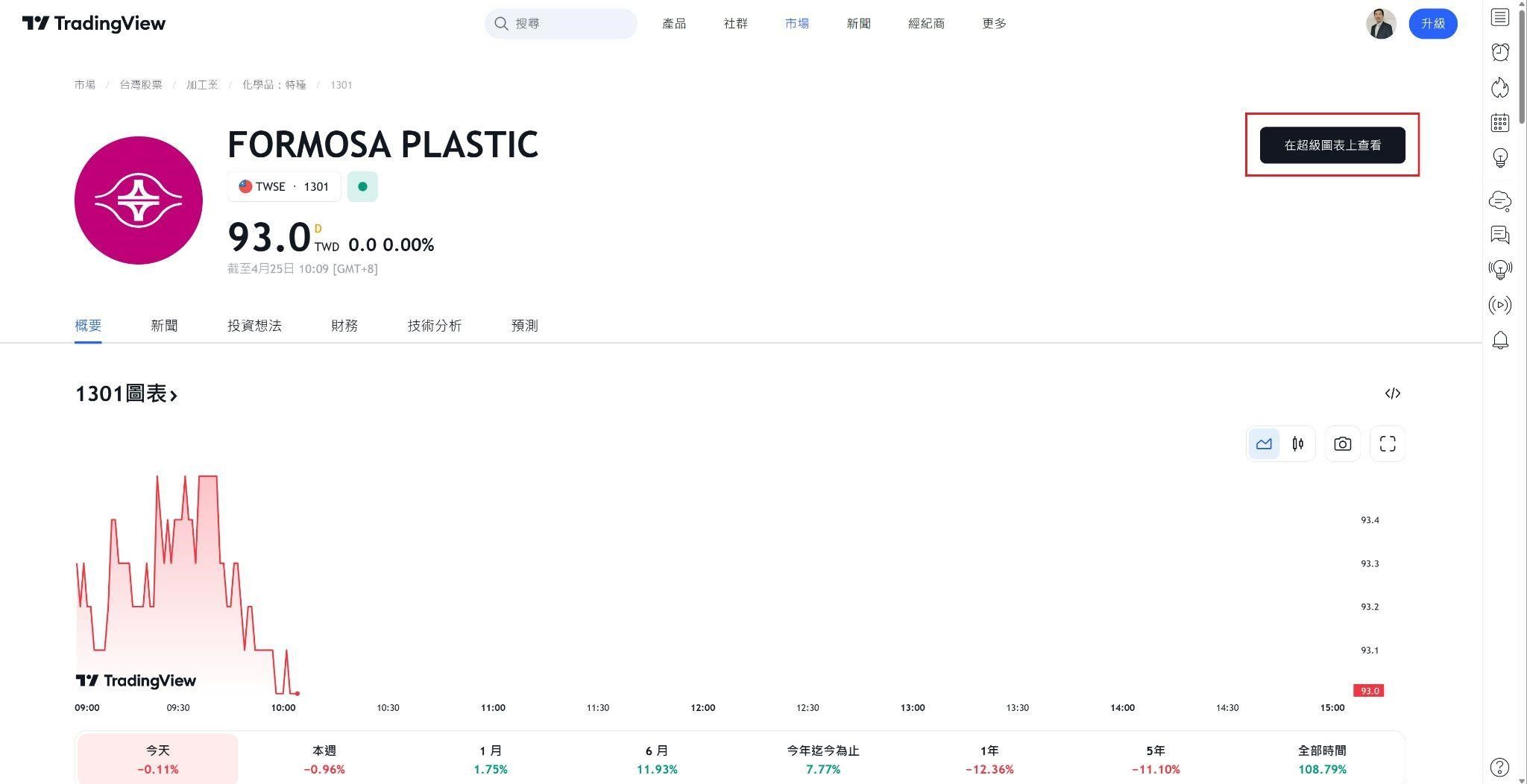Switch chart to candlestick style
1527x784 pixels.
click(x=1298, y=444)
